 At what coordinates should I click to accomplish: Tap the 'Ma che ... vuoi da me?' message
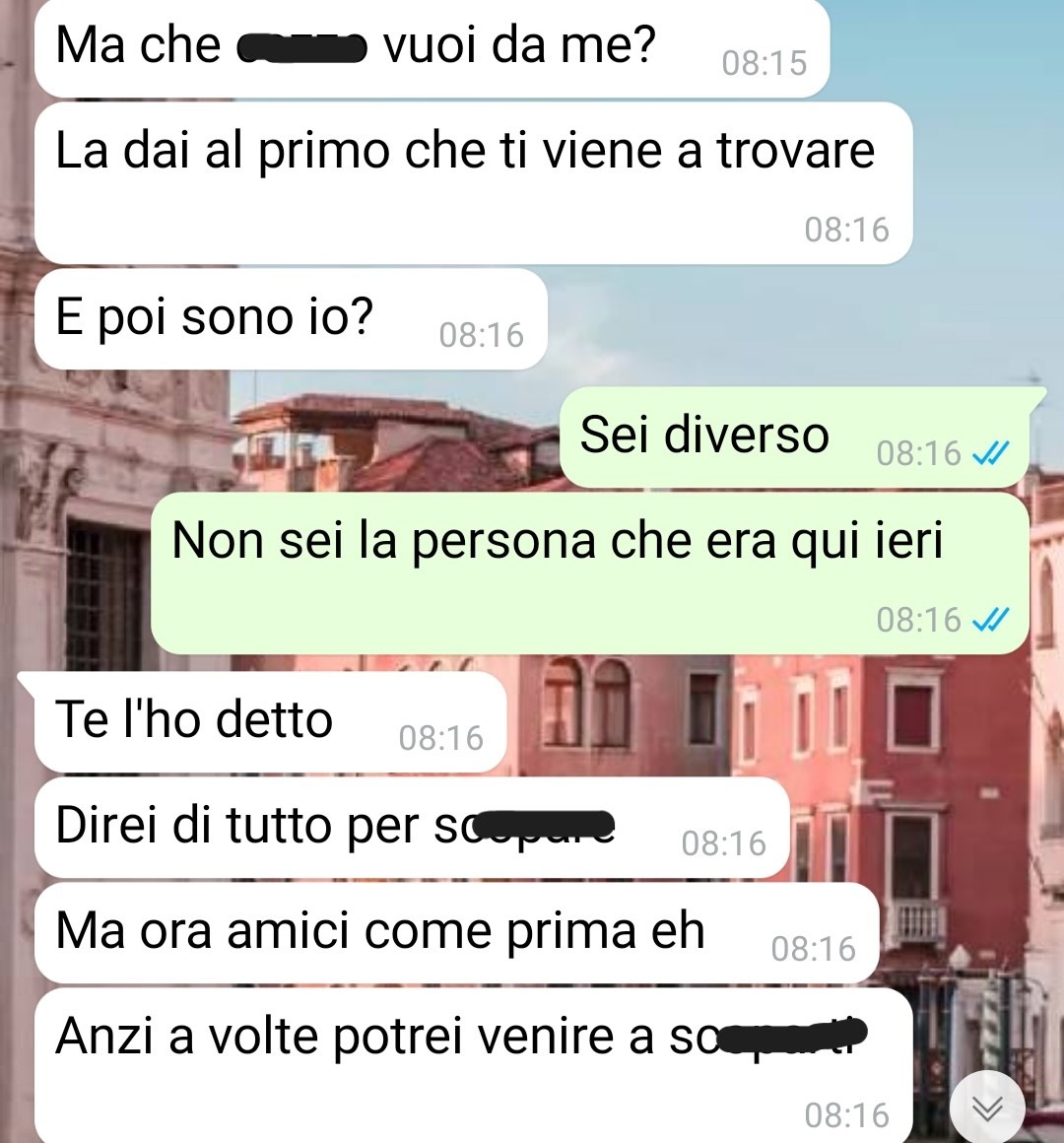432,48
